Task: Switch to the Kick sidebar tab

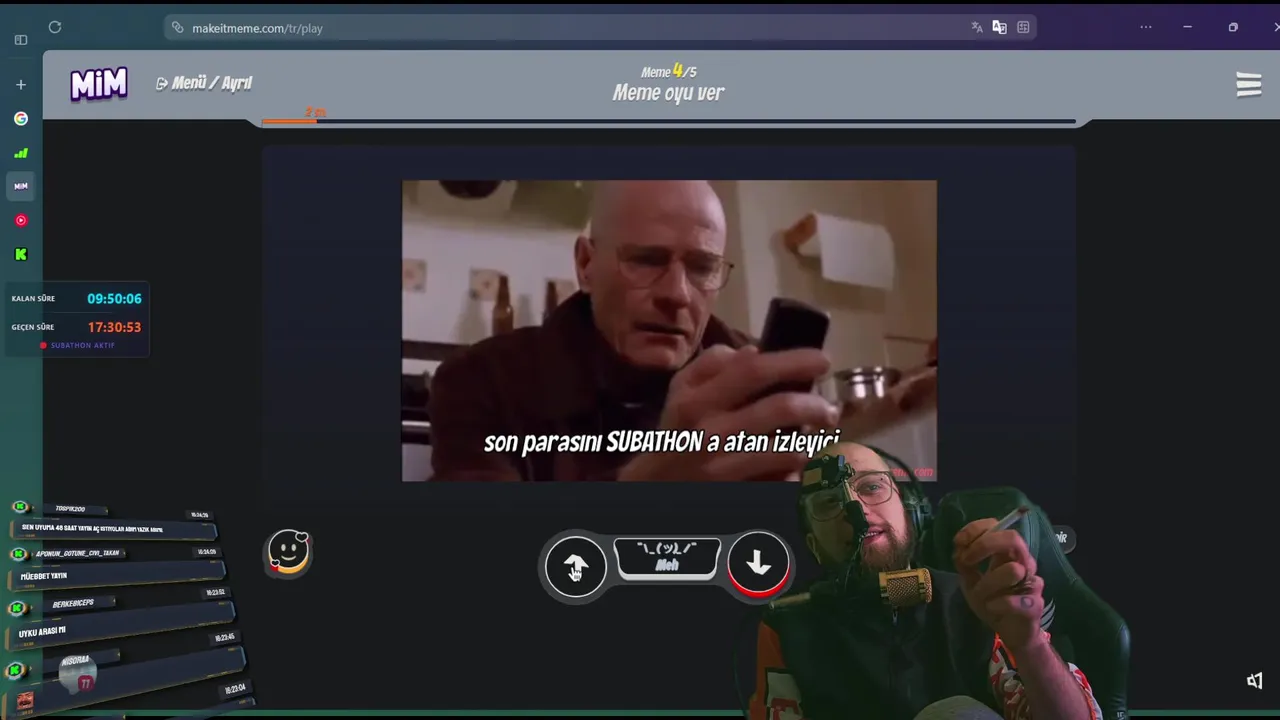Action: pyautogui.click(x=21, y=254)
